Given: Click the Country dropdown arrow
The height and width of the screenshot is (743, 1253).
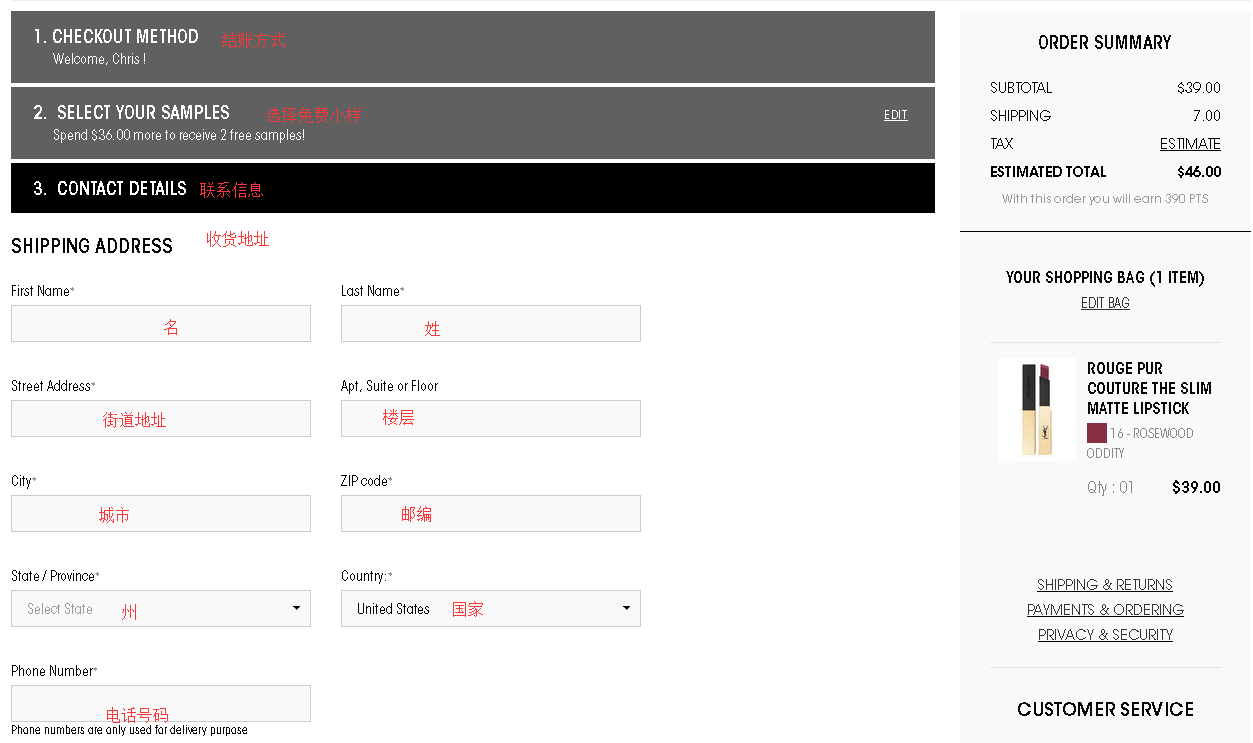Looking at the screenshot, I should (x=626, y=608).
